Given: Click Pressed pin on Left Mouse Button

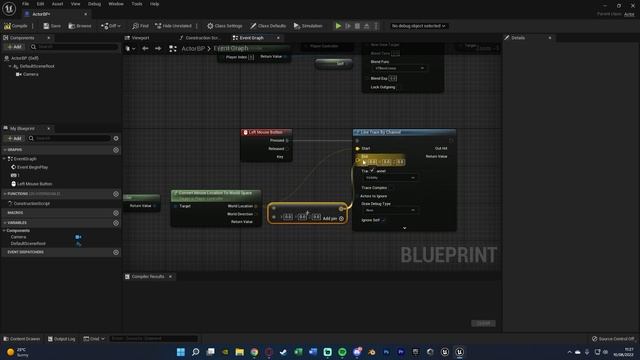Looking at the screenshot, I should [287, 140].
